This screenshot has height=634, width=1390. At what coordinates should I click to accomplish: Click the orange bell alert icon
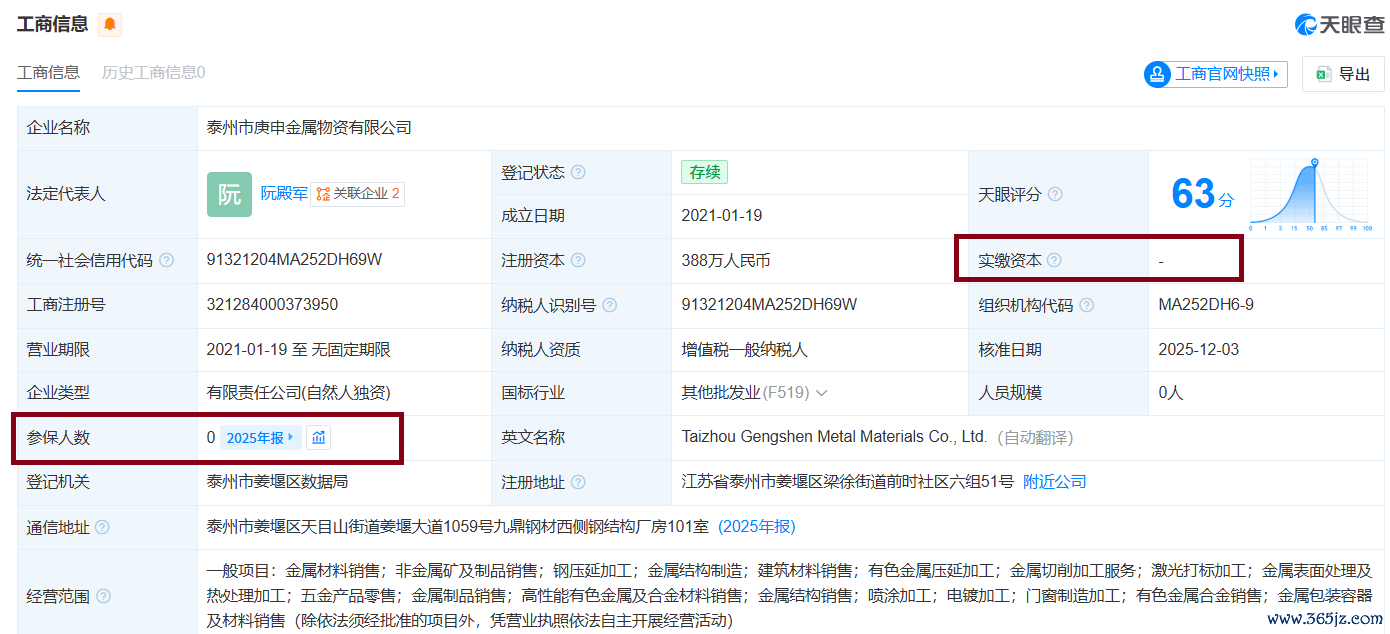(110, 24)
